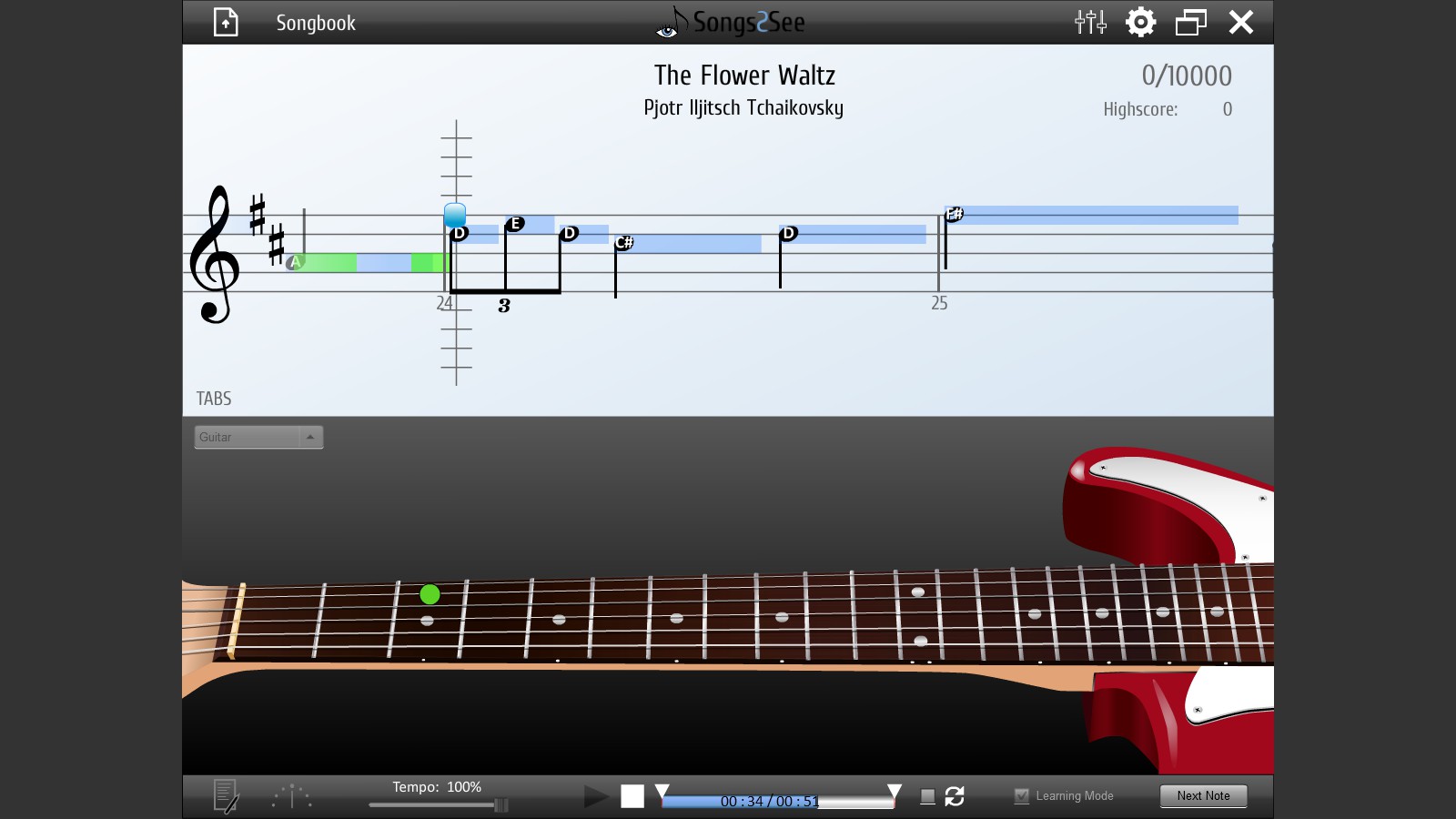Click the song title The Flower Waltz
This screenshot has width=1456, height=819.
coord(744,76)
